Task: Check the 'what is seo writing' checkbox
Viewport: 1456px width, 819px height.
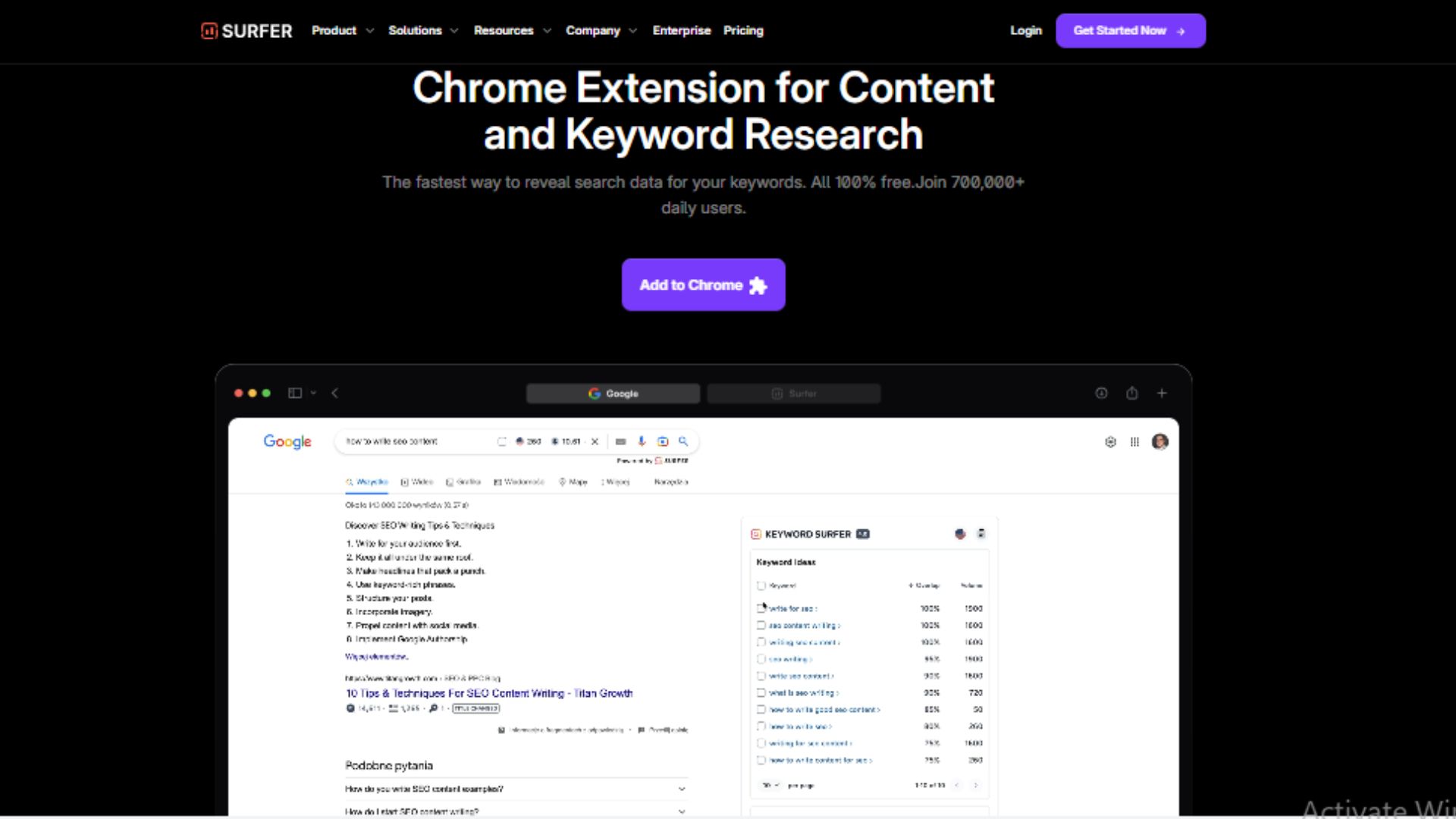Action: click(x=761, y=692)
